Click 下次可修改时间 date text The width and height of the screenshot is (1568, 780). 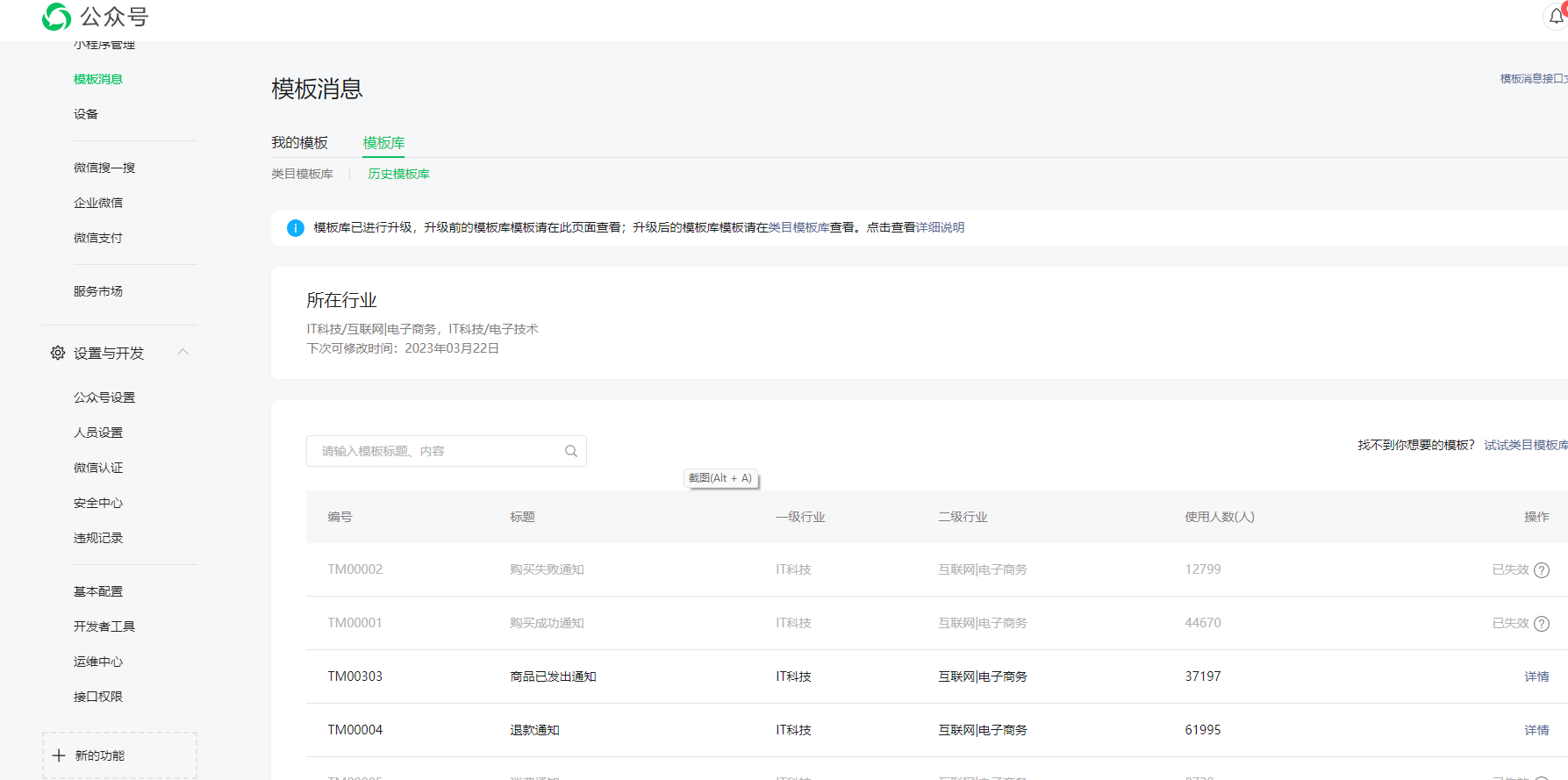(403, 348)
